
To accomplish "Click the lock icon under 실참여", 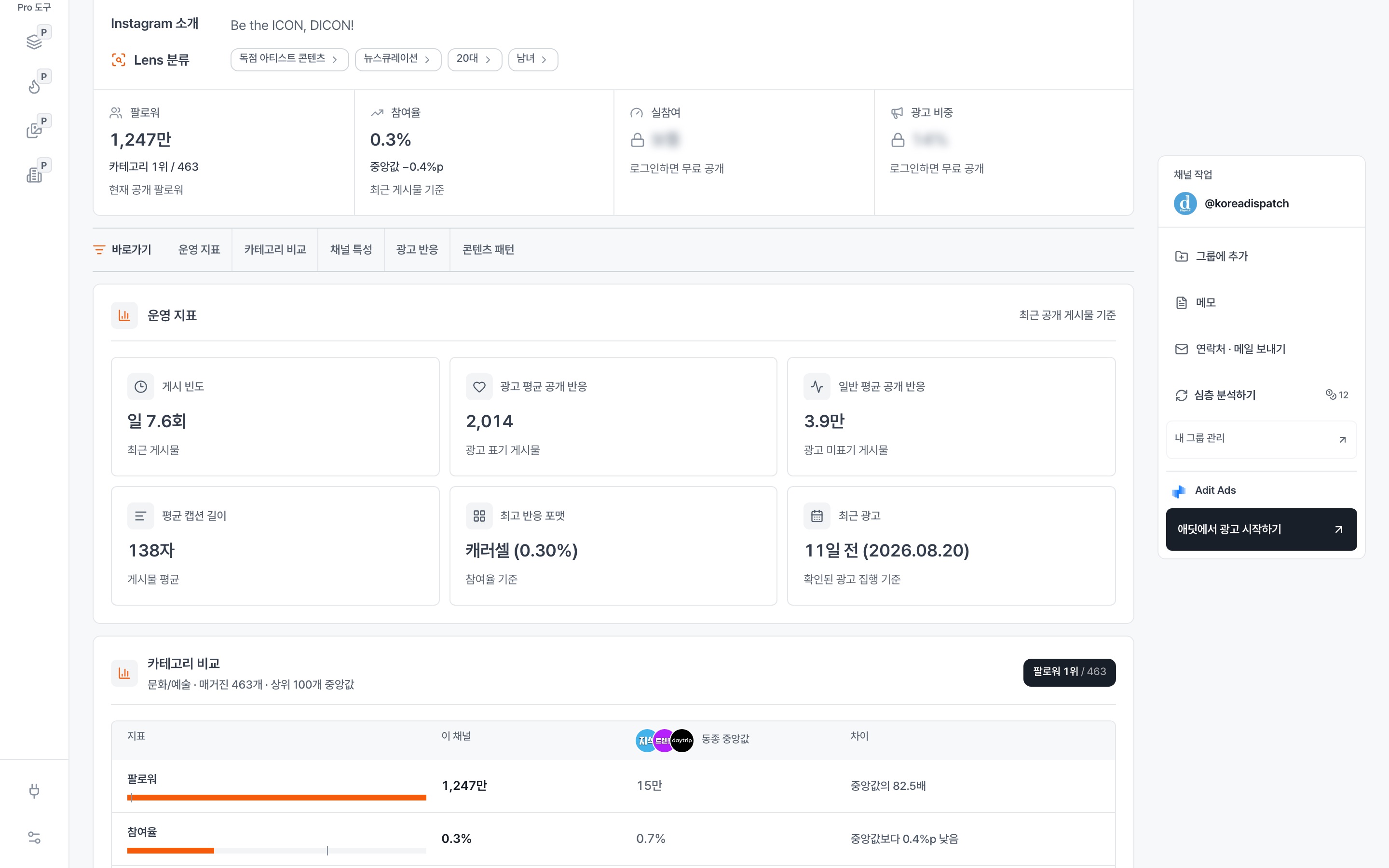I will pos(637,139).
